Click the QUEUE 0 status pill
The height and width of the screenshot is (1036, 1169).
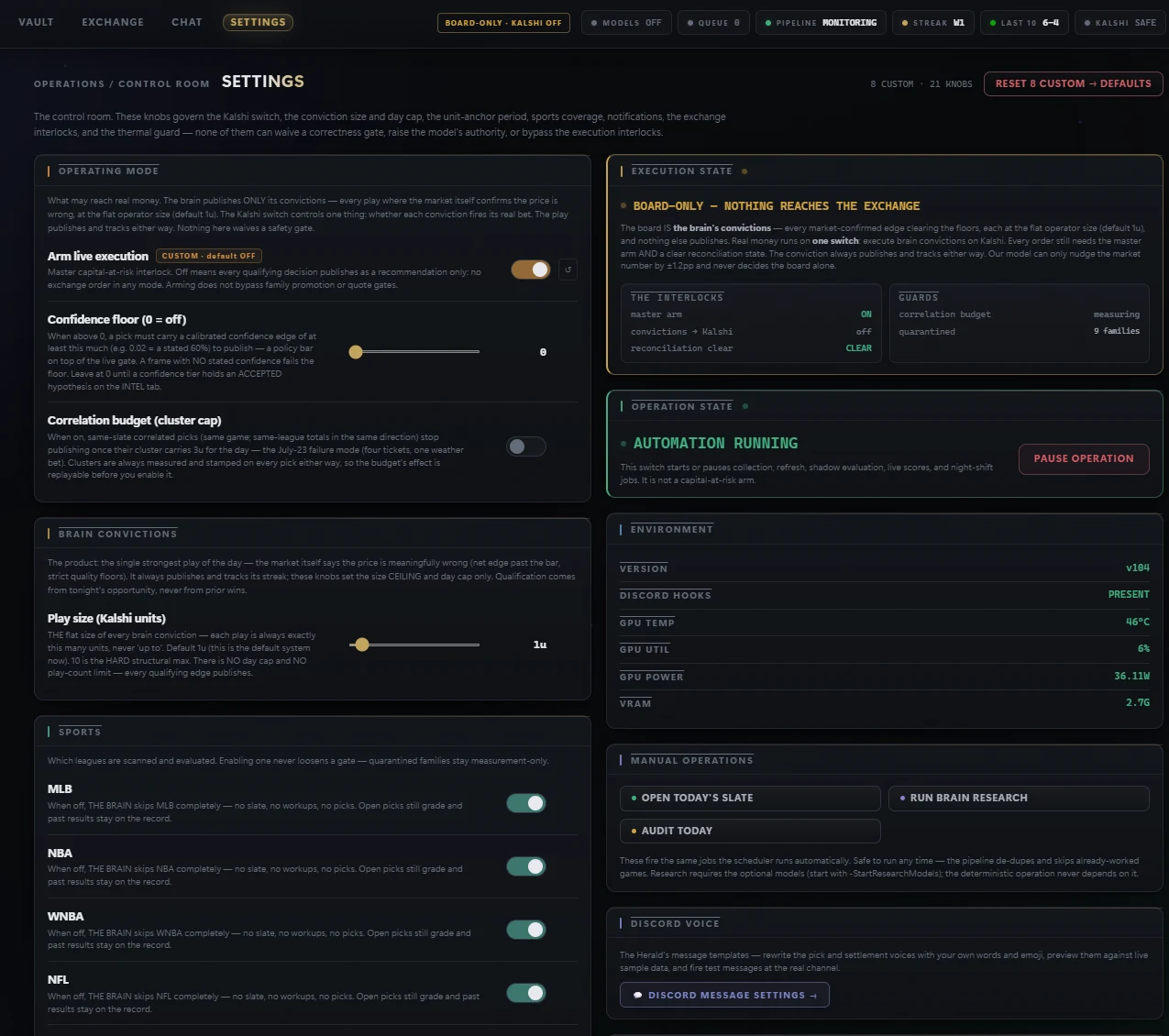click(x=713, y=23)
